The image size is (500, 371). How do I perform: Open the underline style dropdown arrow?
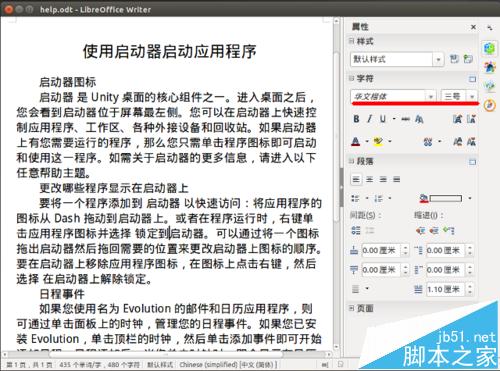pos(394,119)
